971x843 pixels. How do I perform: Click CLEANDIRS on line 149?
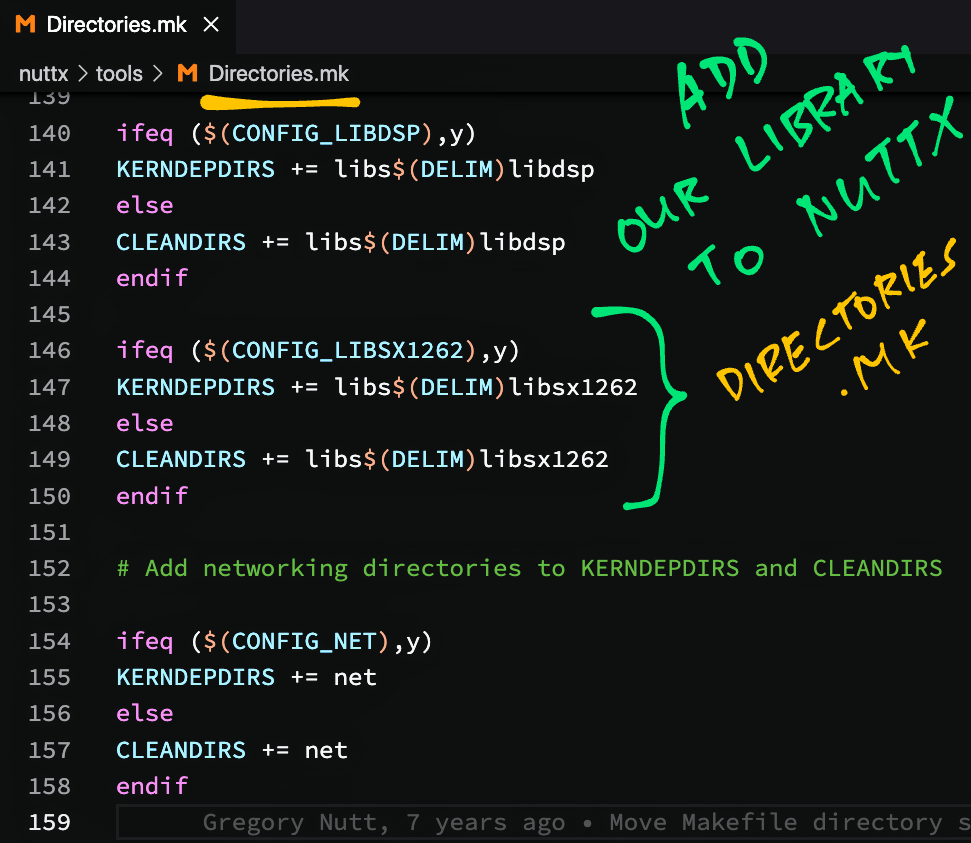pyautogui.click(x=180, y=460)
